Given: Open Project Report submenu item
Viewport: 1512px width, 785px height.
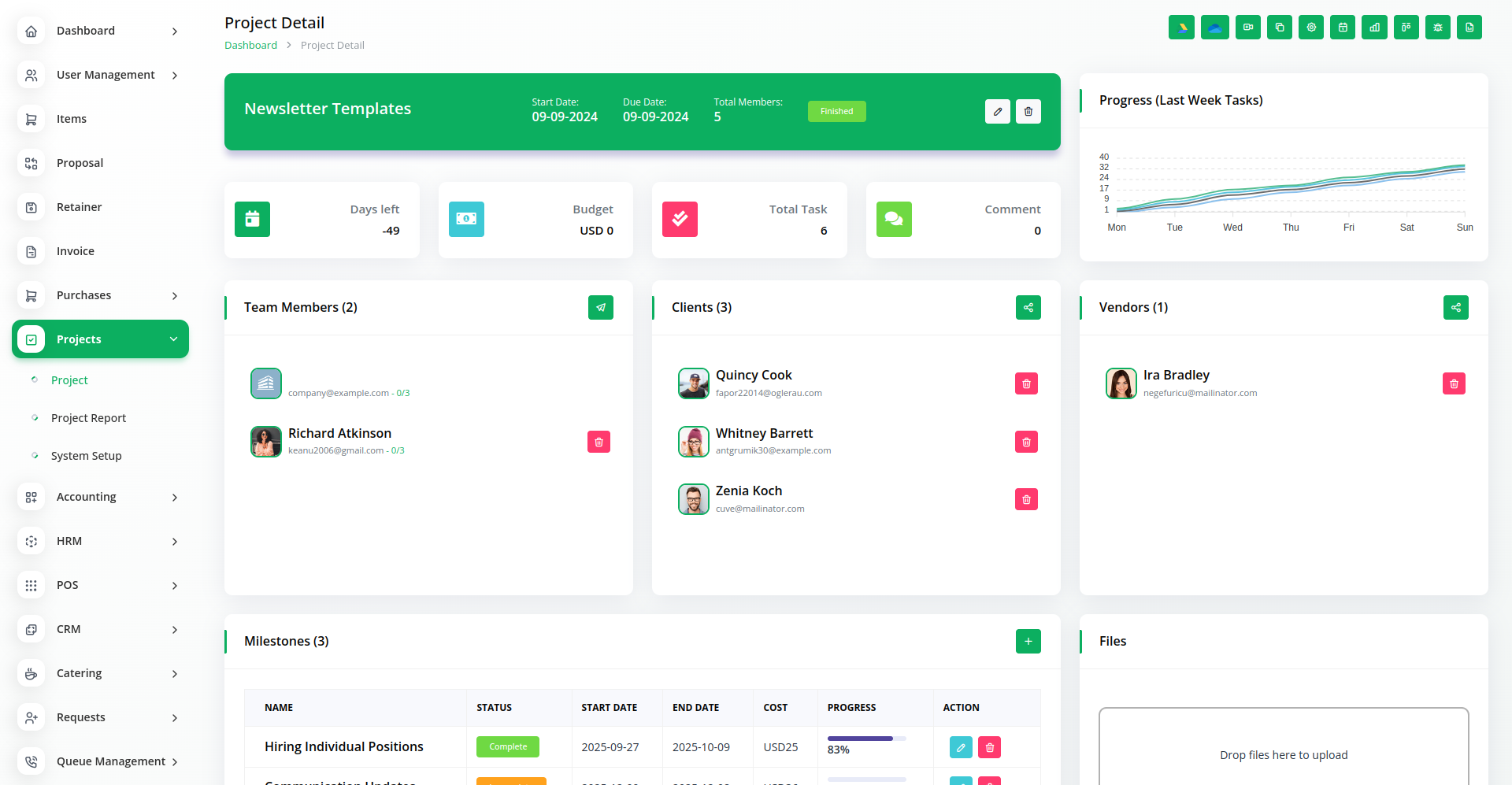Looking at the screenshot, I should coord(88,418).
